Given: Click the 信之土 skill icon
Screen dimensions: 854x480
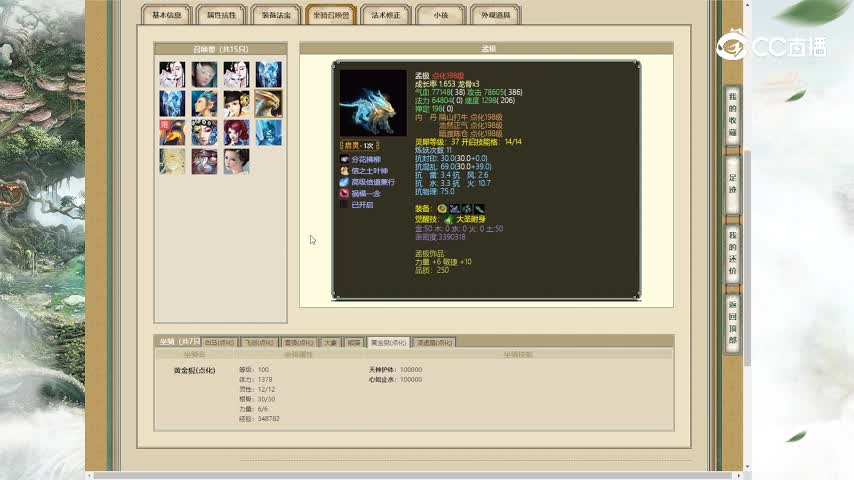Looking at the screenshot, I should 344,171.
